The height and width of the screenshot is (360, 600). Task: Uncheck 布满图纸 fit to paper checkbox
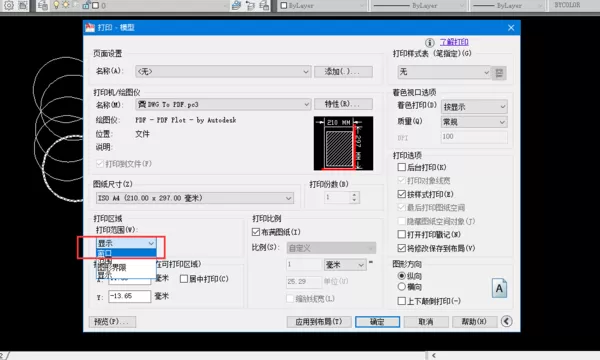tap(256, 232)
